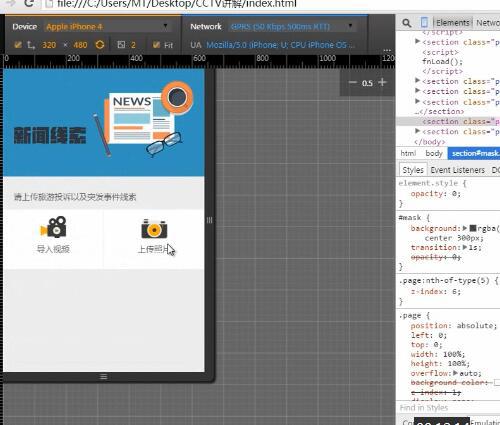This screenshot has width=500, height=425.
Task: Click the position: absolute declaration
Action: coord(454,325)
